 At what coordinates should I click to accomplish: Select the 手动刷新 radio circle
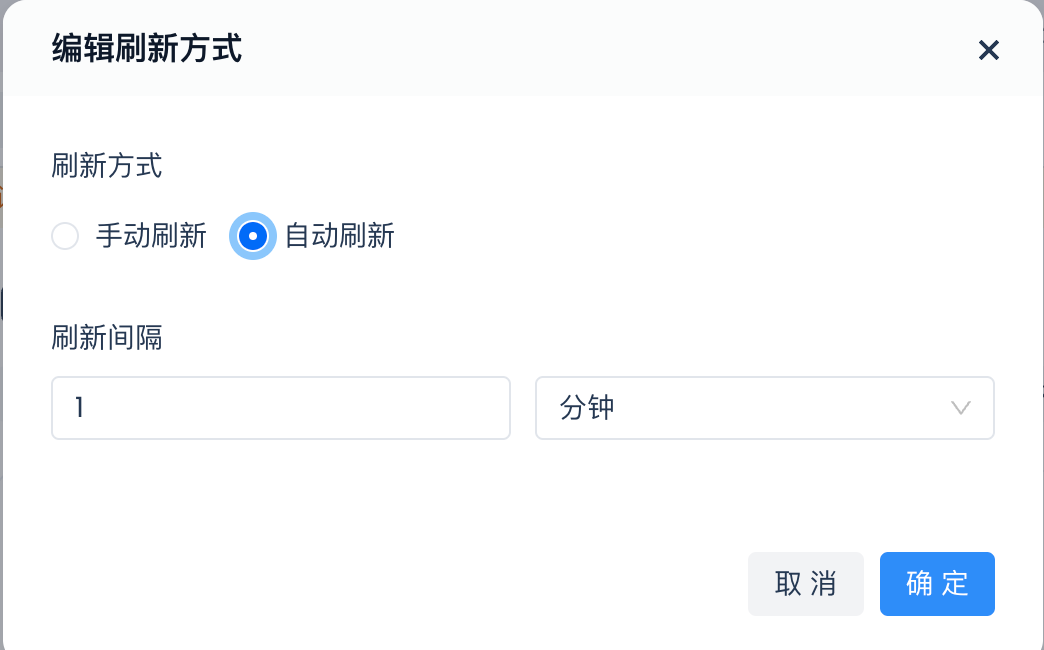[x=65, y=236]
